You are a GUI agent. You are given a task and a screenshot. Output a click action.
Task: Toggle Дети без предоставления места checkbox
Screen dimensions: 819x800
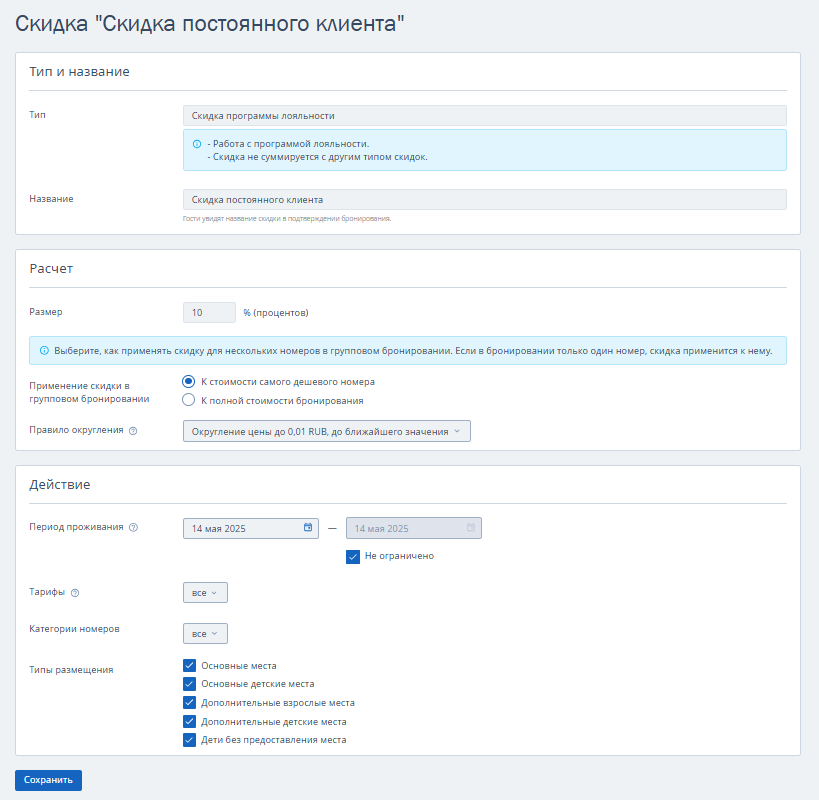pyautogui.click(x=190, y=740)
